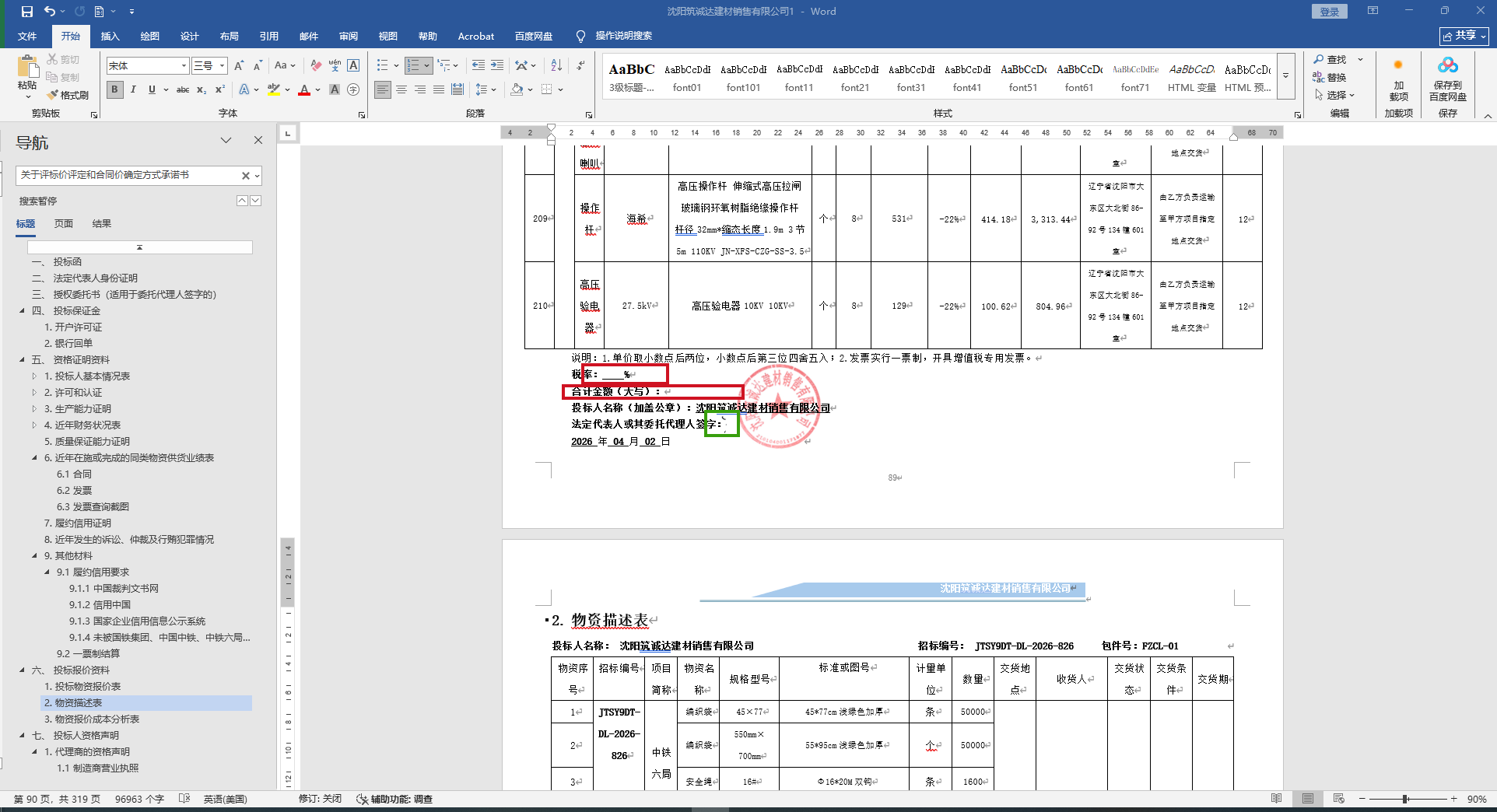1497x812 pixels.
Task: Open the phonetic guide (wén) tool
Action: click(335, 66)
